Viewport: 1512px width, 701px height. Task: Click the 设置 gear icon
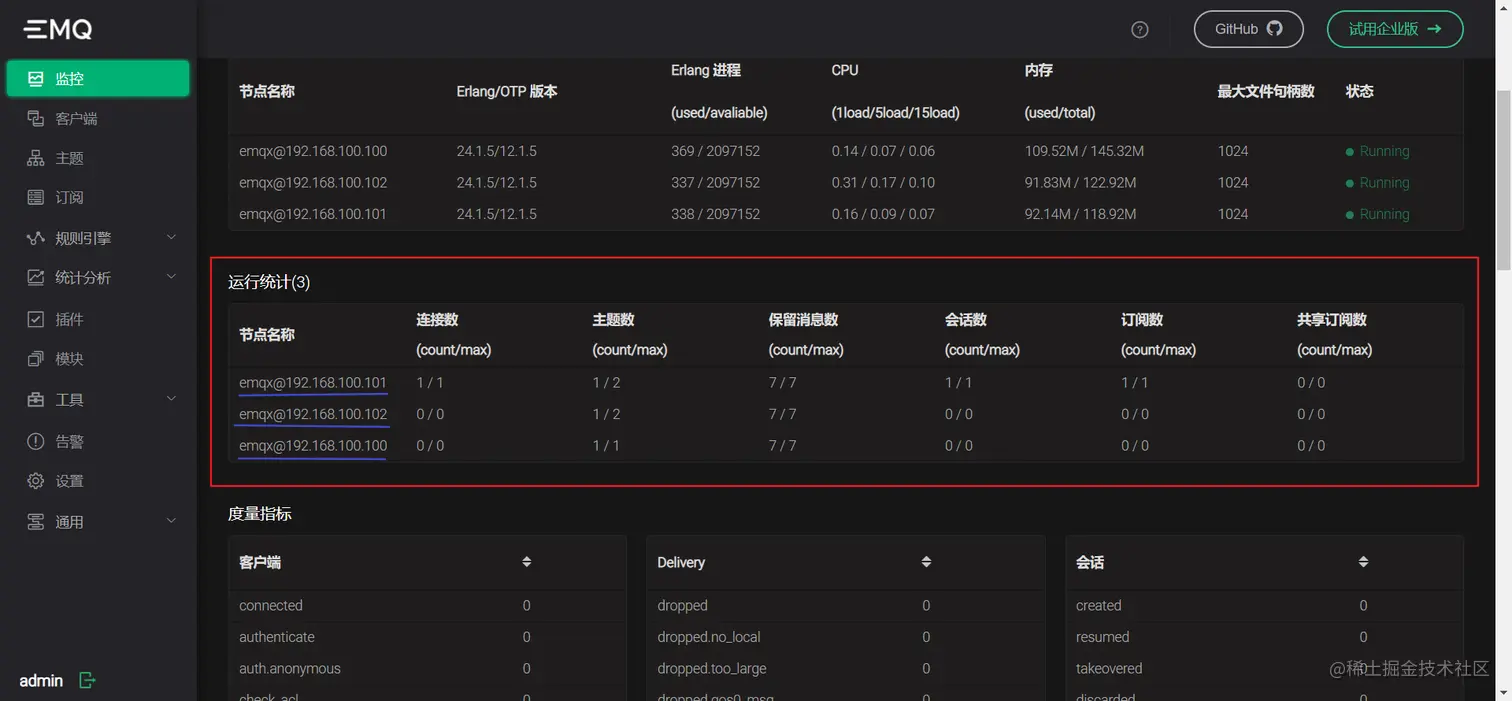tap(36, 481)
